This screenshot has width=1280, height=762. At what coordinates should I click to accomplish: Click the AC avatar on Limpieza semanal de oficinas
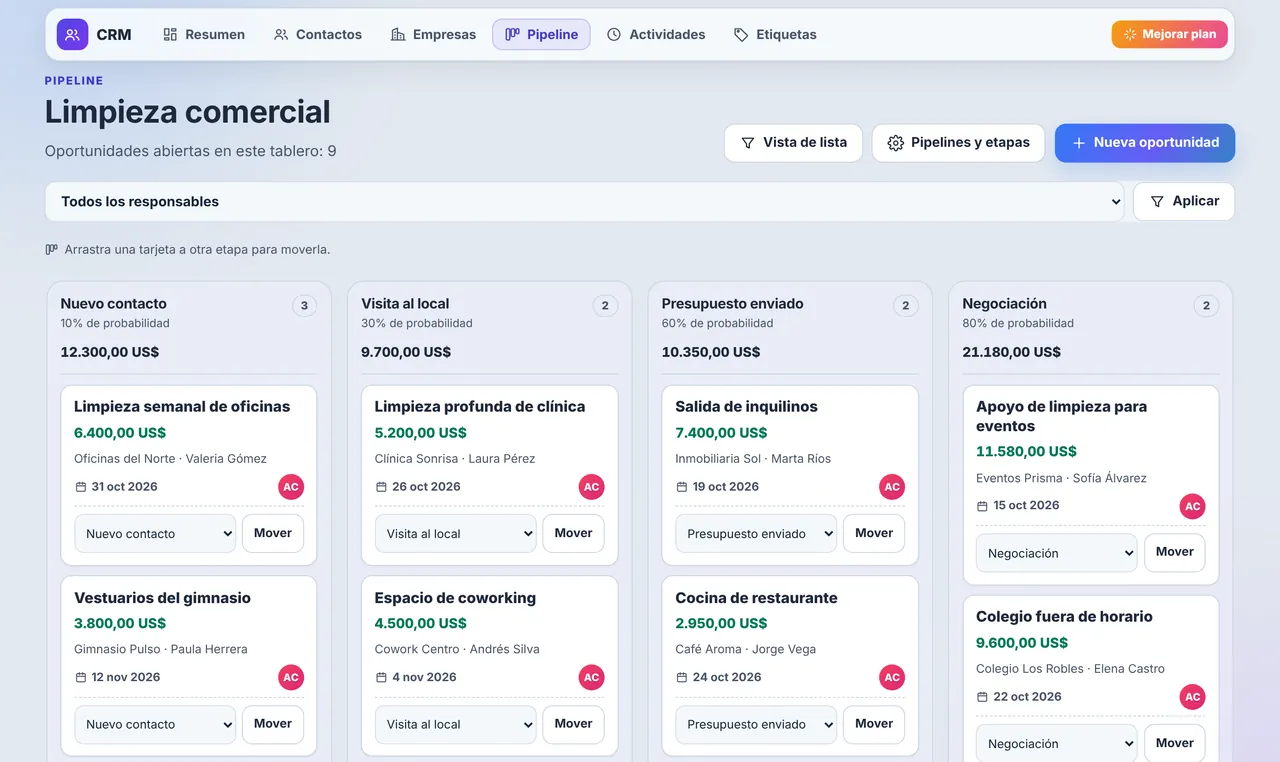(x=291, y=487)
